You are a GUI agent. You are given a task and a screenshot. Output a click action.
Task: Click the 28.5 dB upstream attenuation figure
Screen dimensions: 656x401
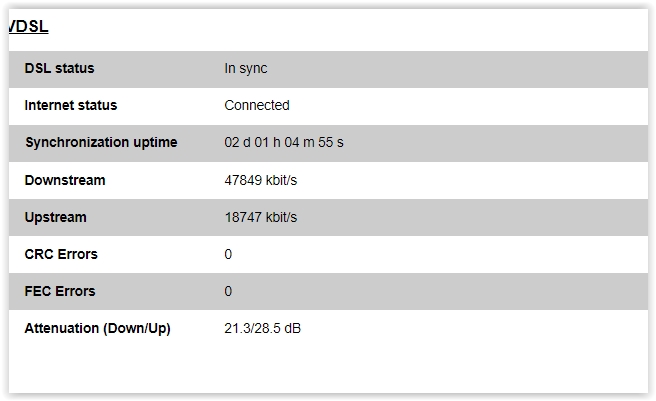coord(277,328)
